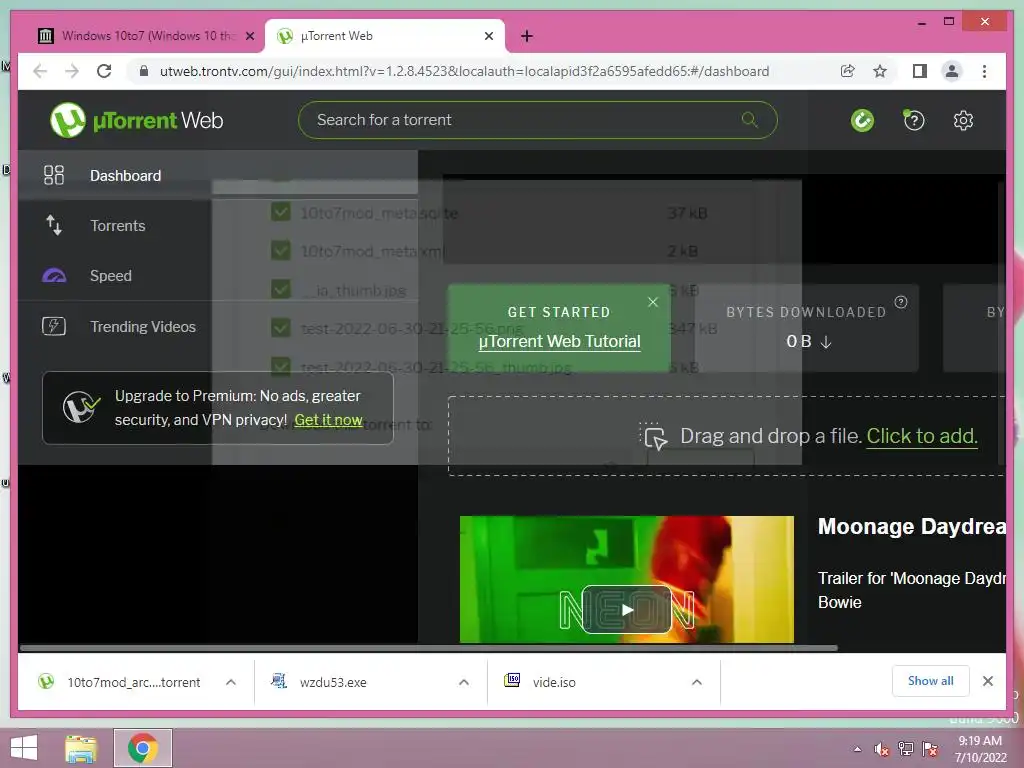Screen dimensions: 1024x768
Task: Close the Windows 10to7 tab
Action: (x=250, y=36)
